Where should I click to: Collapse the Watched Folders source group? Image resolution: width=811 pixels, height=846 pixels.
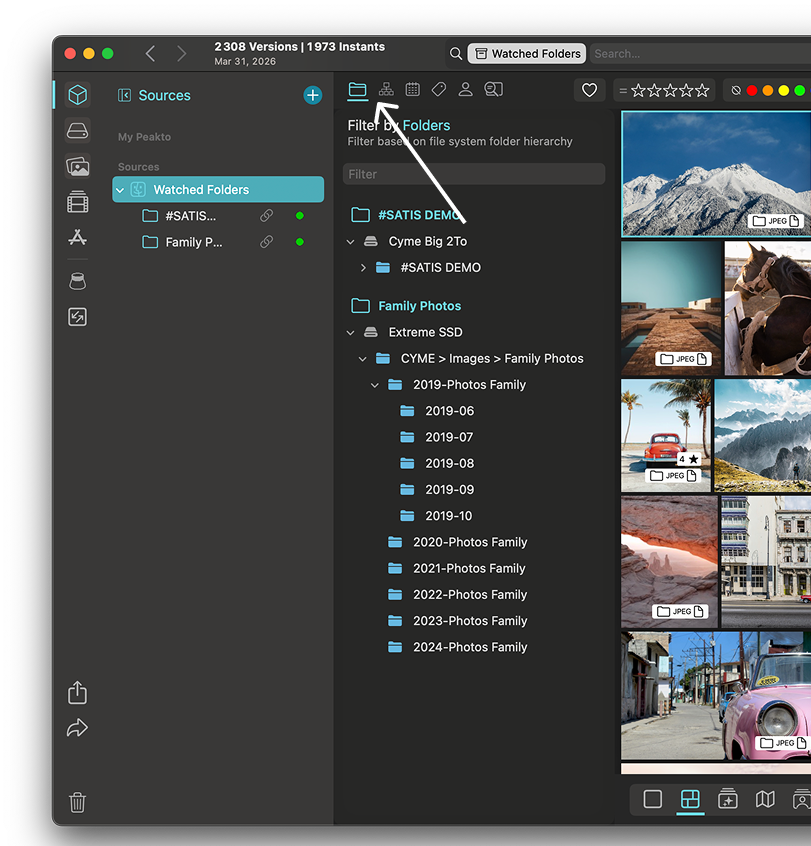(x=120, y=190)
